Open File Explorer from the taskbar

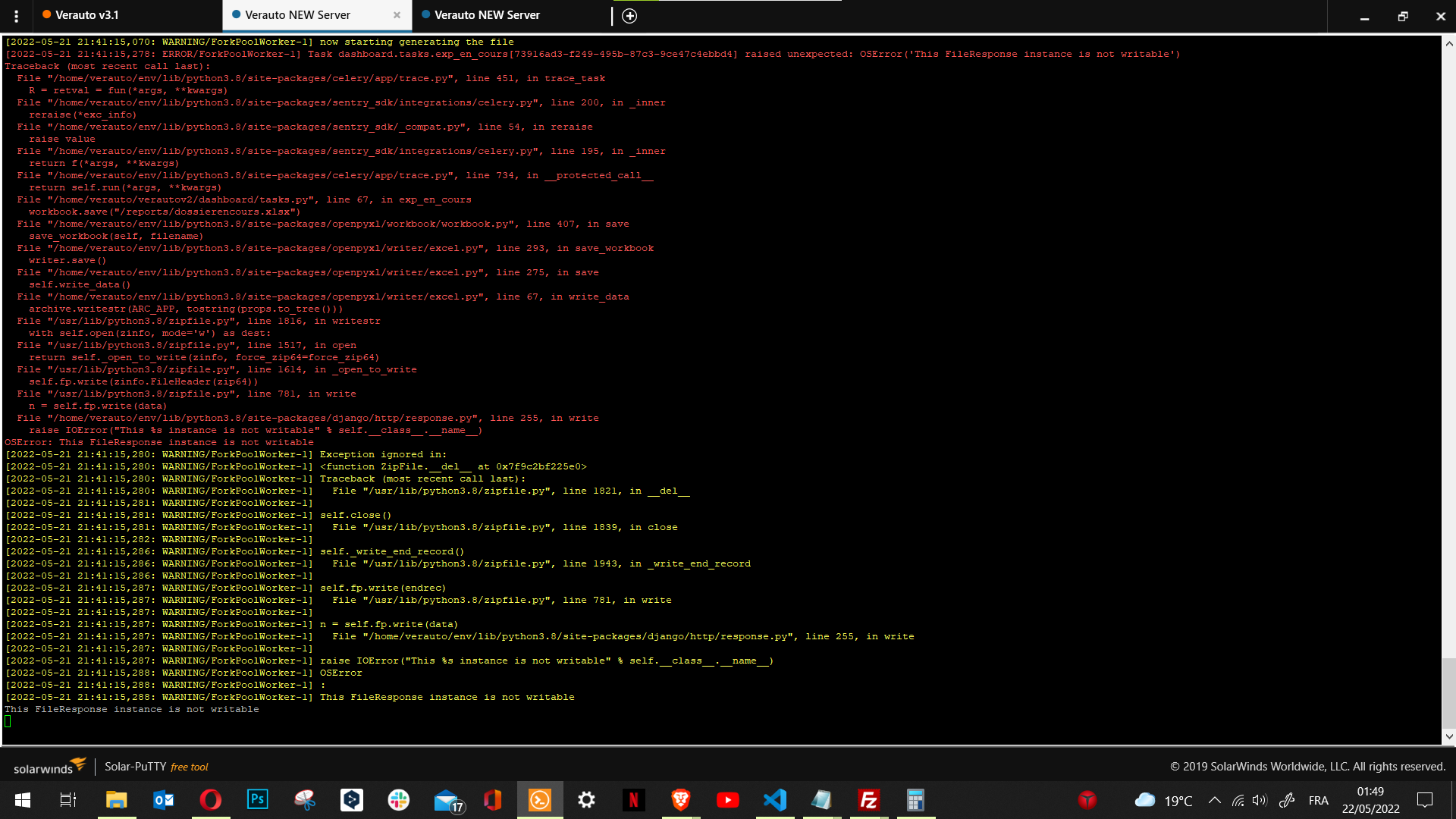(116, 800)
